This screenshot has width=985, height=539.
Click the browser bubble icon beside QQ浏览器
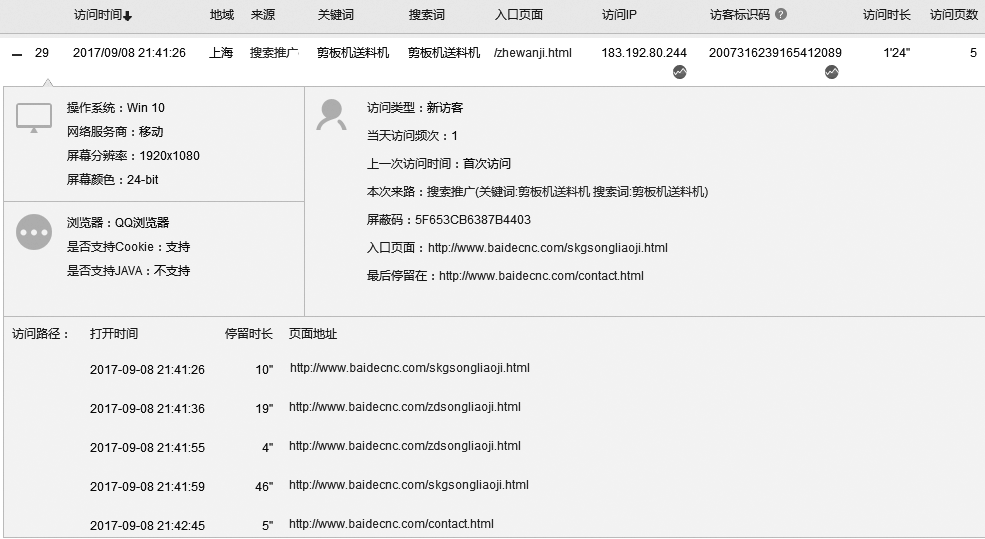(x=34, y=232)
